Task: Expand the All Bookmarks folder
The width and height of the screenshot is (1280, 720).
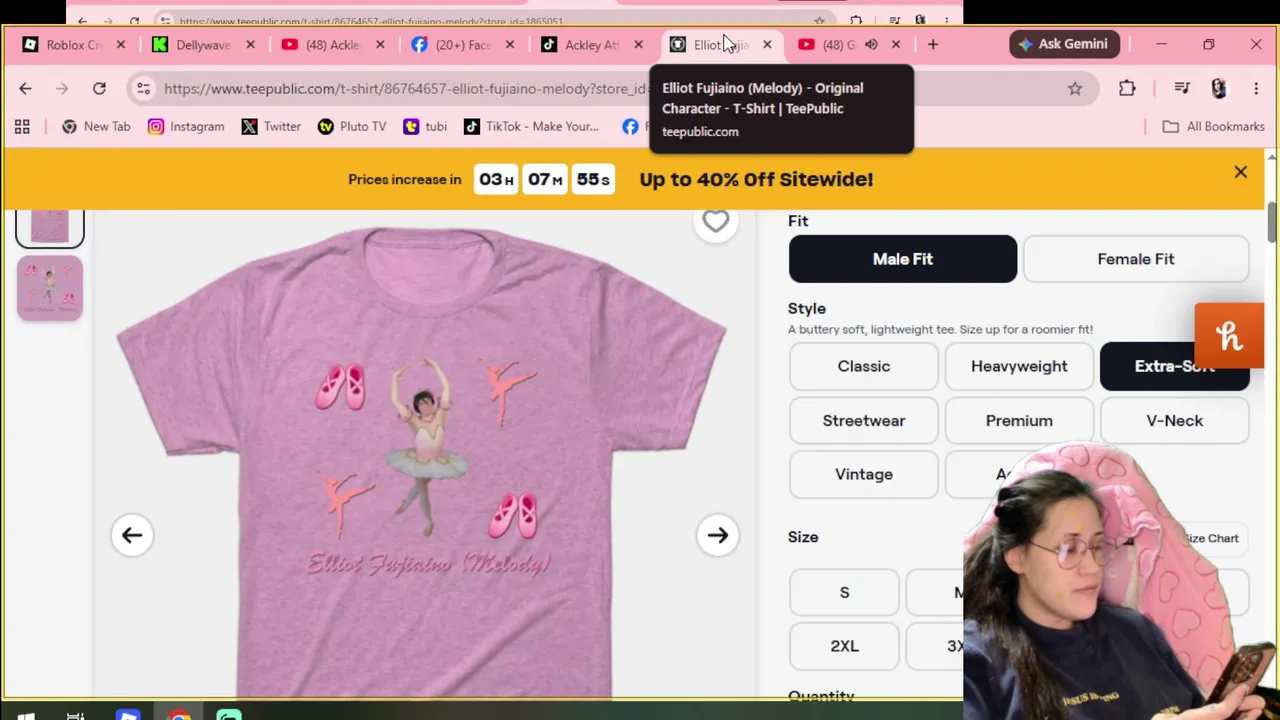Action: tap(1214, 126)
